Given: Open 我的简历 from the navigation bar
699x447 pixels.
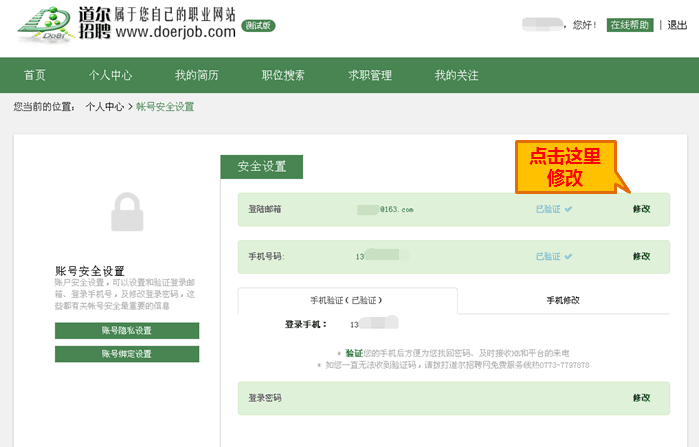Looking at the screenshot, I should [x=196, y=75].
